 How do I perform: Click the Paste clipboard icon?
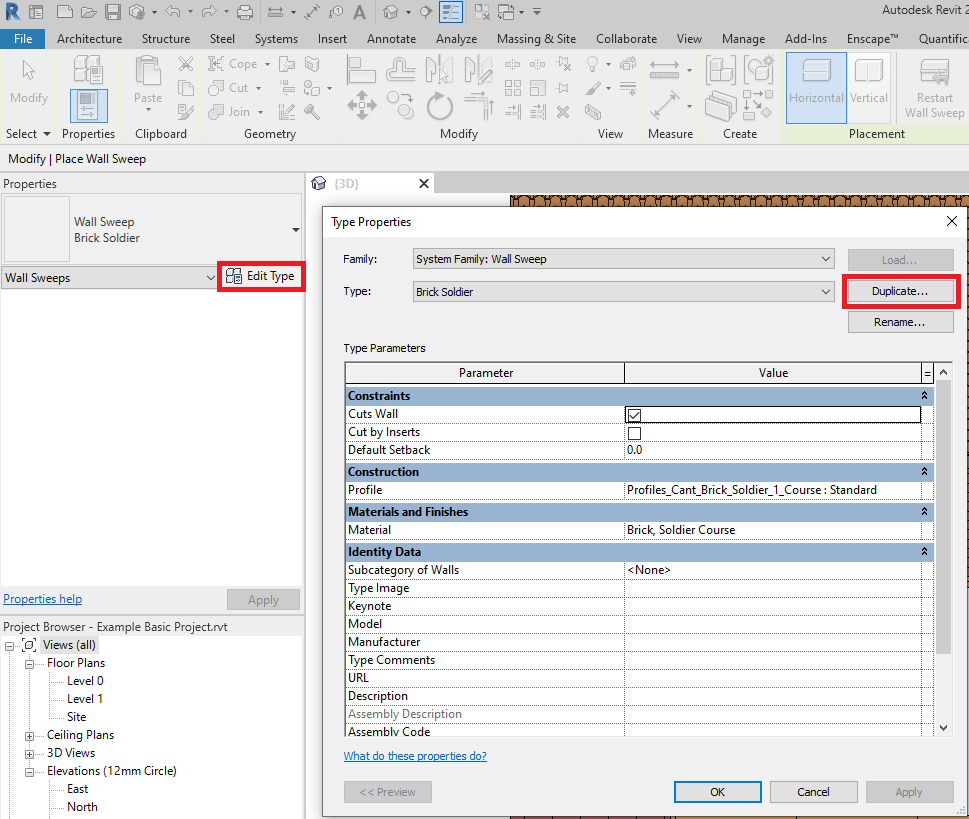tap(148, 70)
